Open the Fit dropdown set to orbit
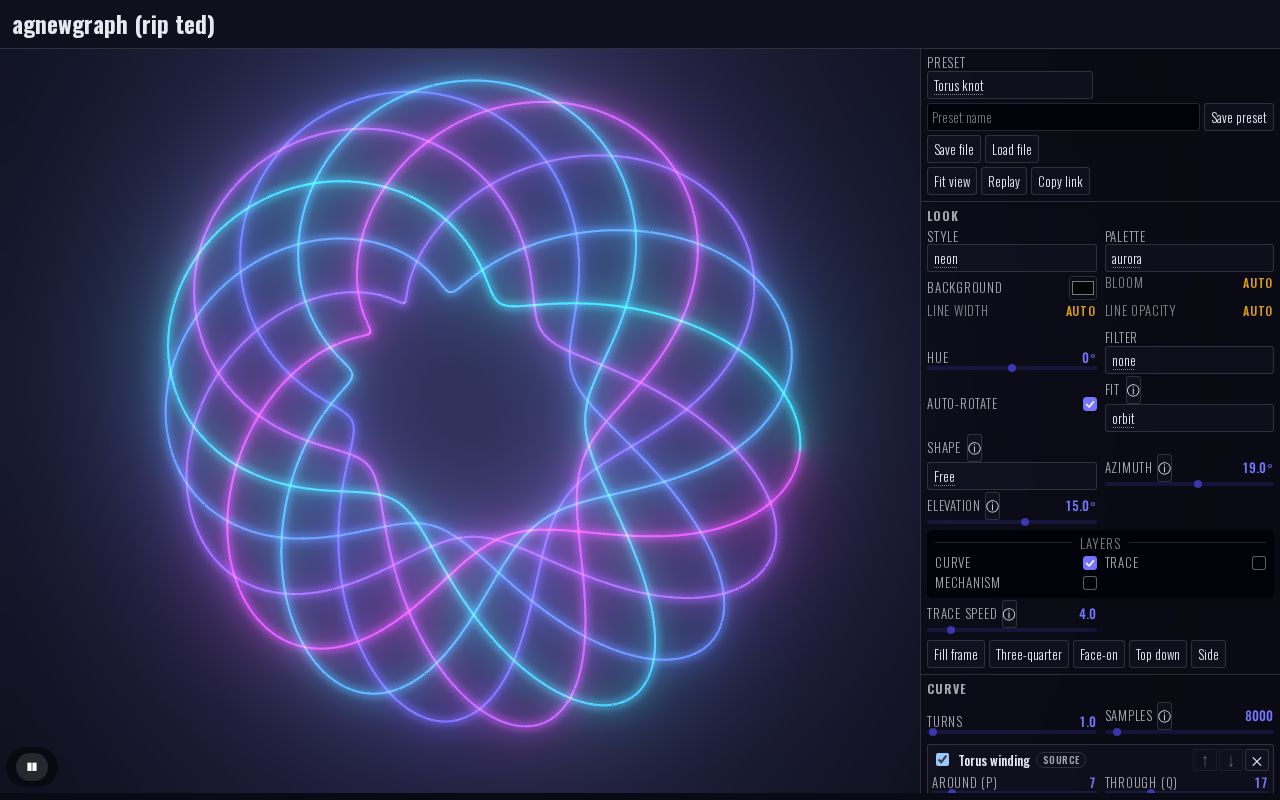Viewport: 1280px width, 800px height. pos(1189,418)
